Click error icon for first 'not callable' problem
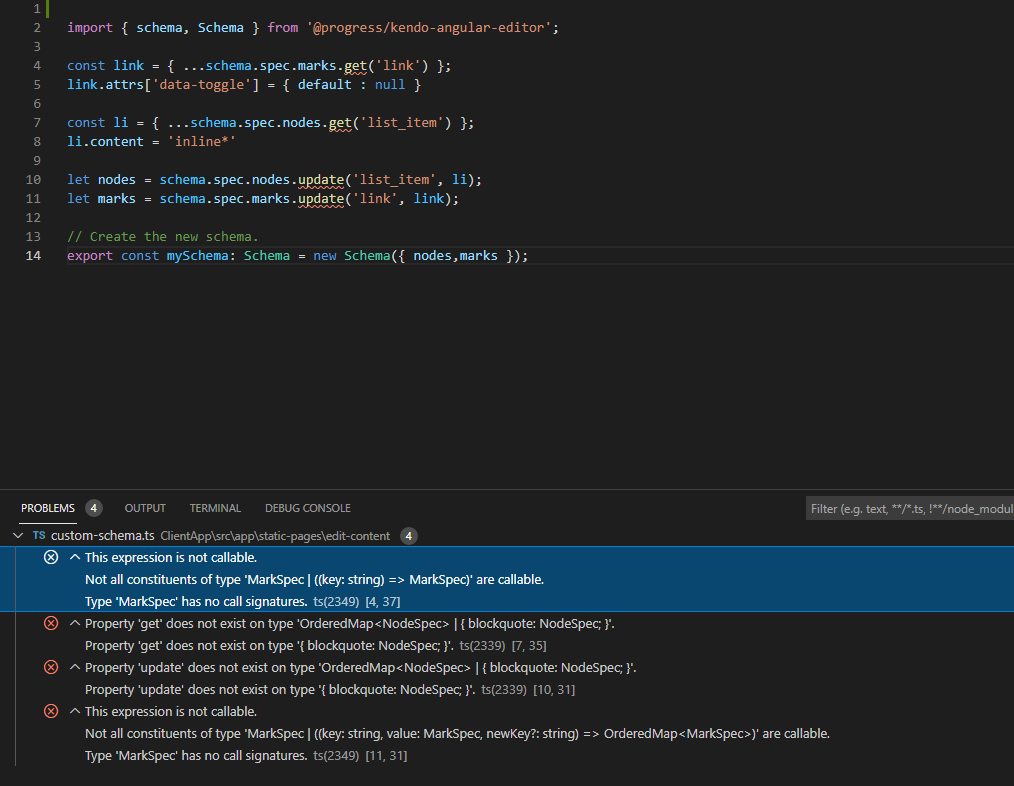This screenshot has height=786, width=1014. coord(51,557)
